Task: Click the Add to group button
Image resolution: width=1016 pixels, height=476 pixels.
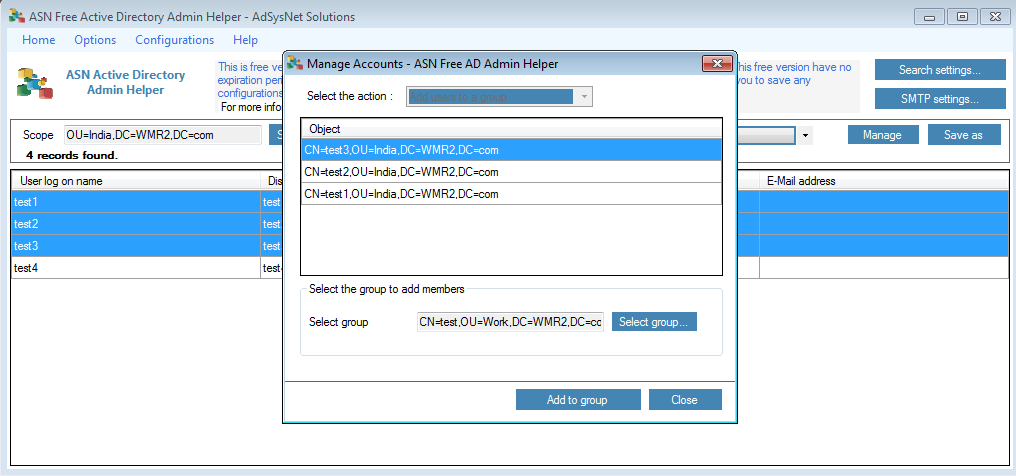Action: (x=578, y=400)
